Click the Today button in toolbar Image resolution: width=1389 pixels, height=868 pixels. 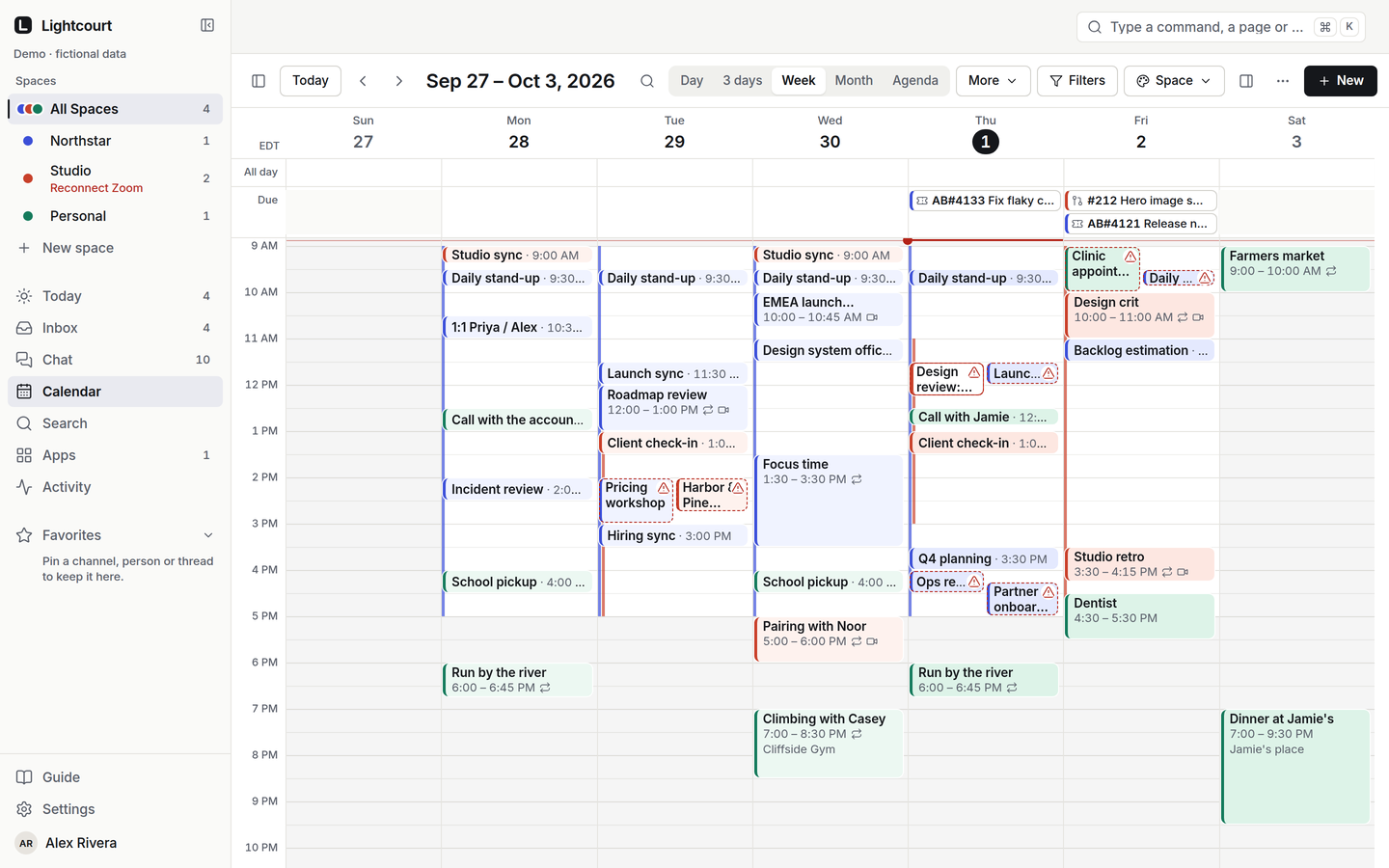(x=311, y=81)
